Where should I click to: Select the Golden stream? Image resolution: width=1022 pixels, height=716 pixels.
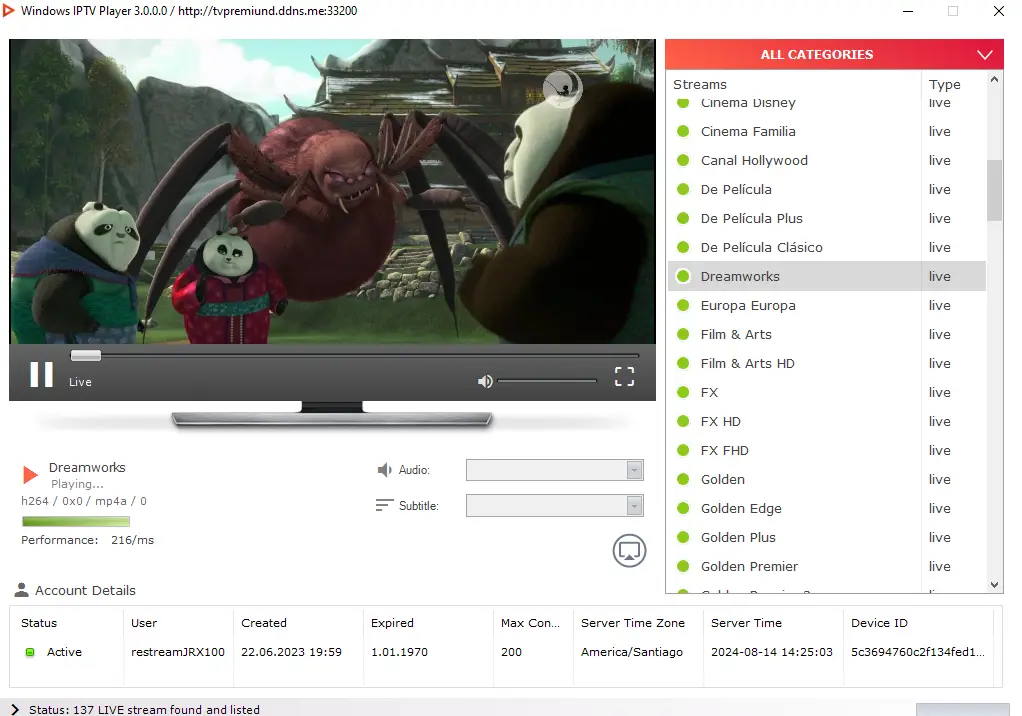pyautogui.click(x=826, y=480)
